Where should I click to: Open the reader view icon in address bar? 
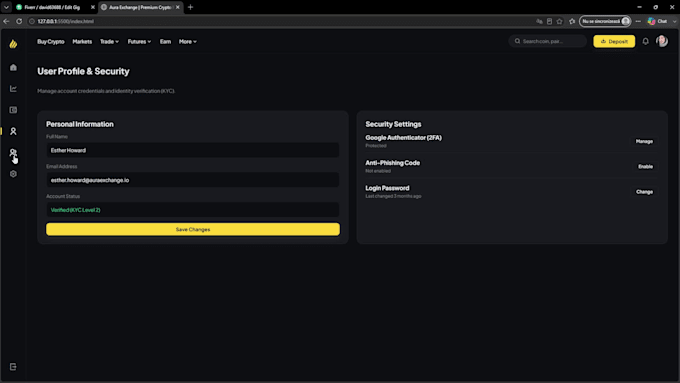549,21
